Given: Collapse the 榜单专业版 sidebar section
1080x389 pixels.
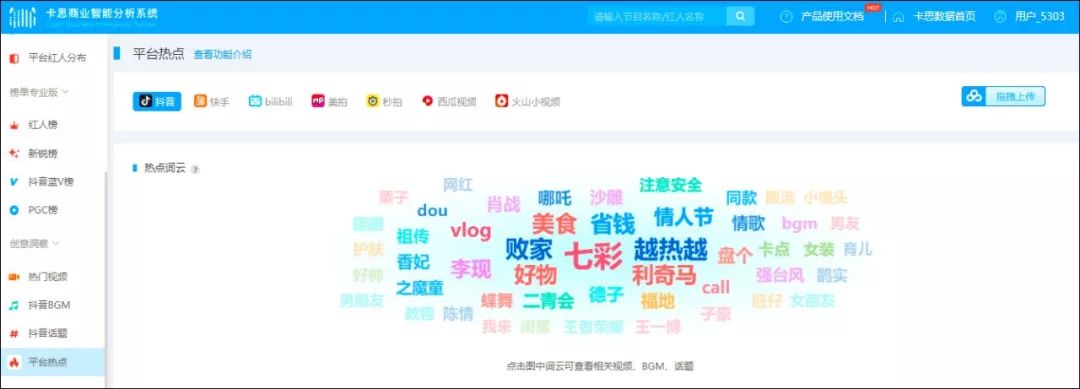Looking at the screenshot, I should 39,92.
